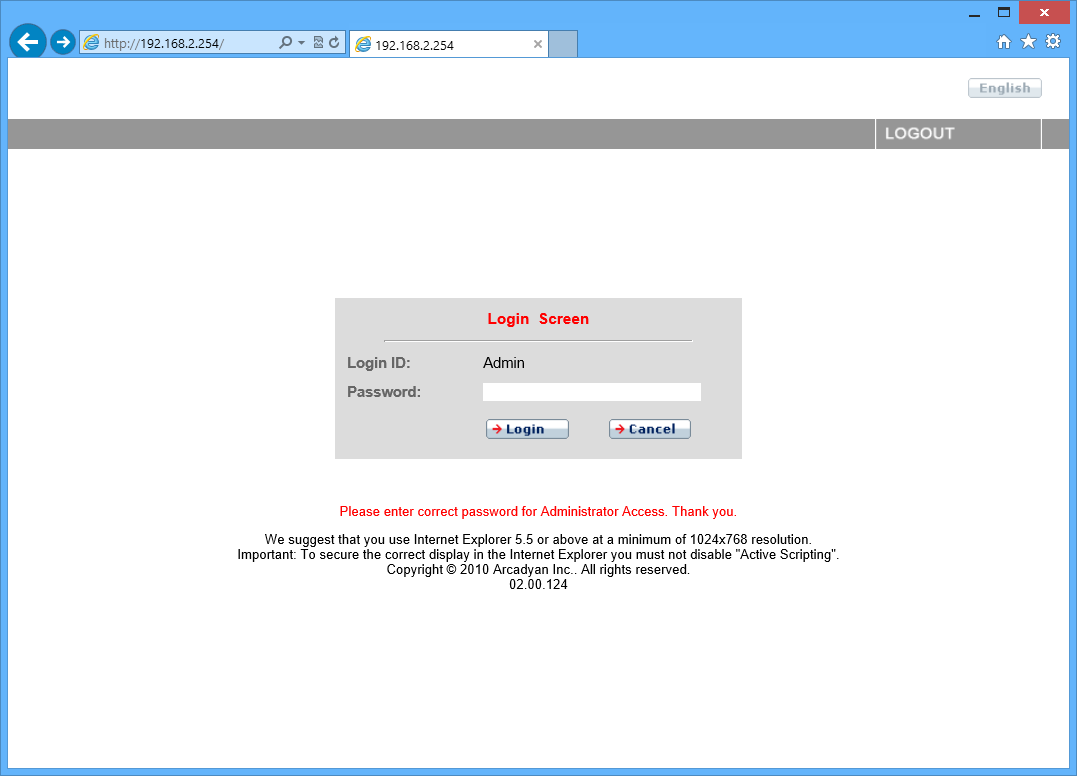
Task: Click LOGOUT in the gray navigation bar
Action: 920,134
